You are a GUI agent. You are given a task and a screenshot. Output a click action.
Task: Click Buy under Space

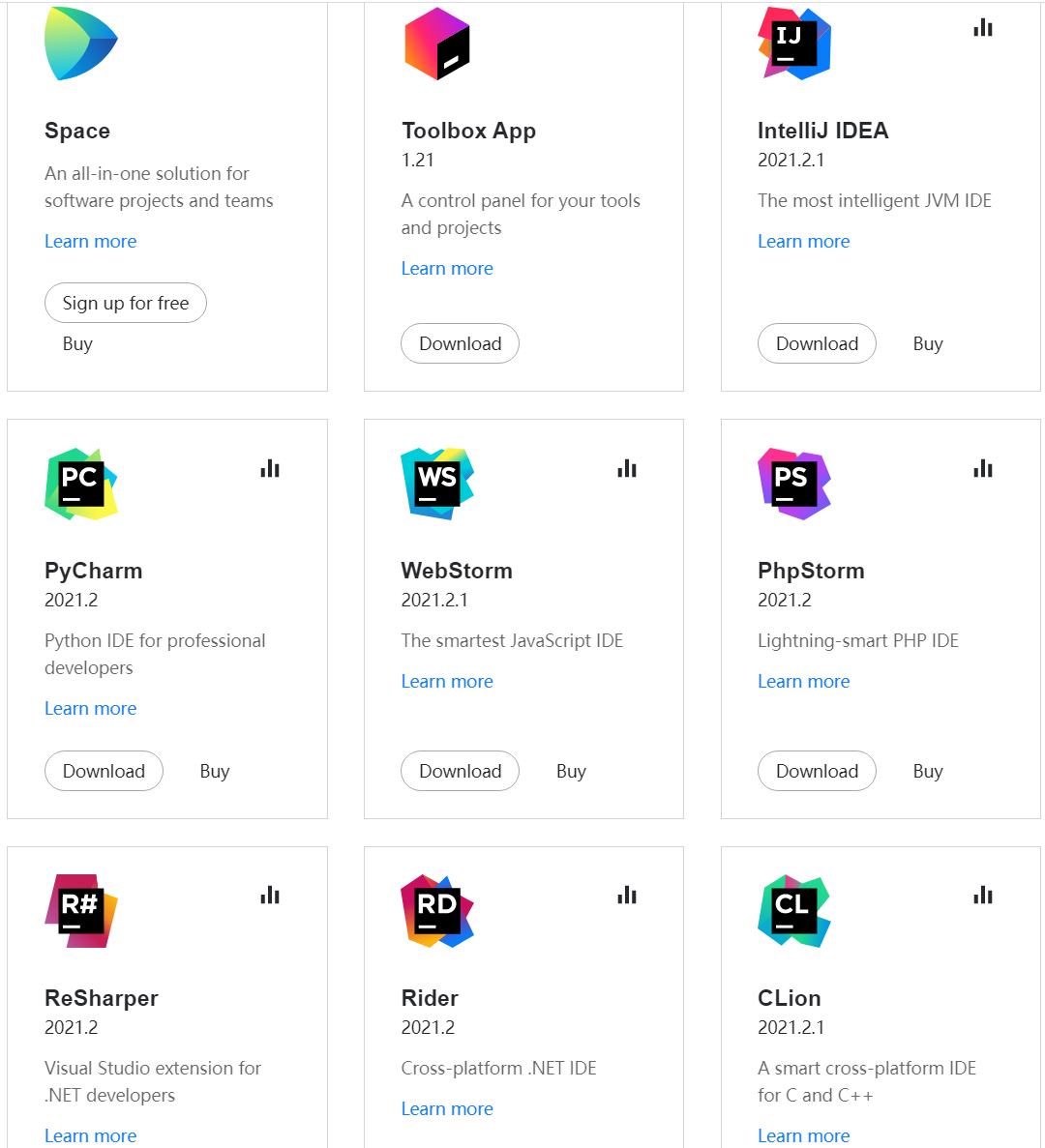77,344
